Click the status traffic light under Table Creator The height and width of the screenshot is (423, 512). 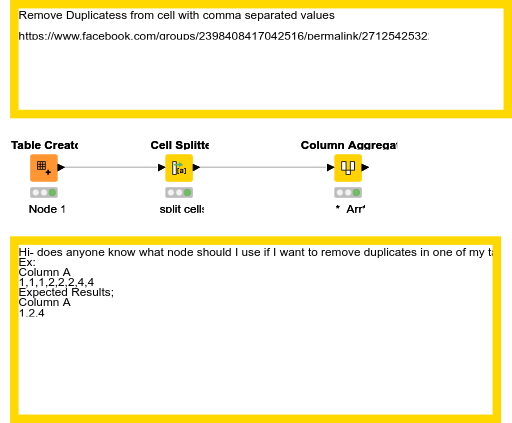(44, 193)
